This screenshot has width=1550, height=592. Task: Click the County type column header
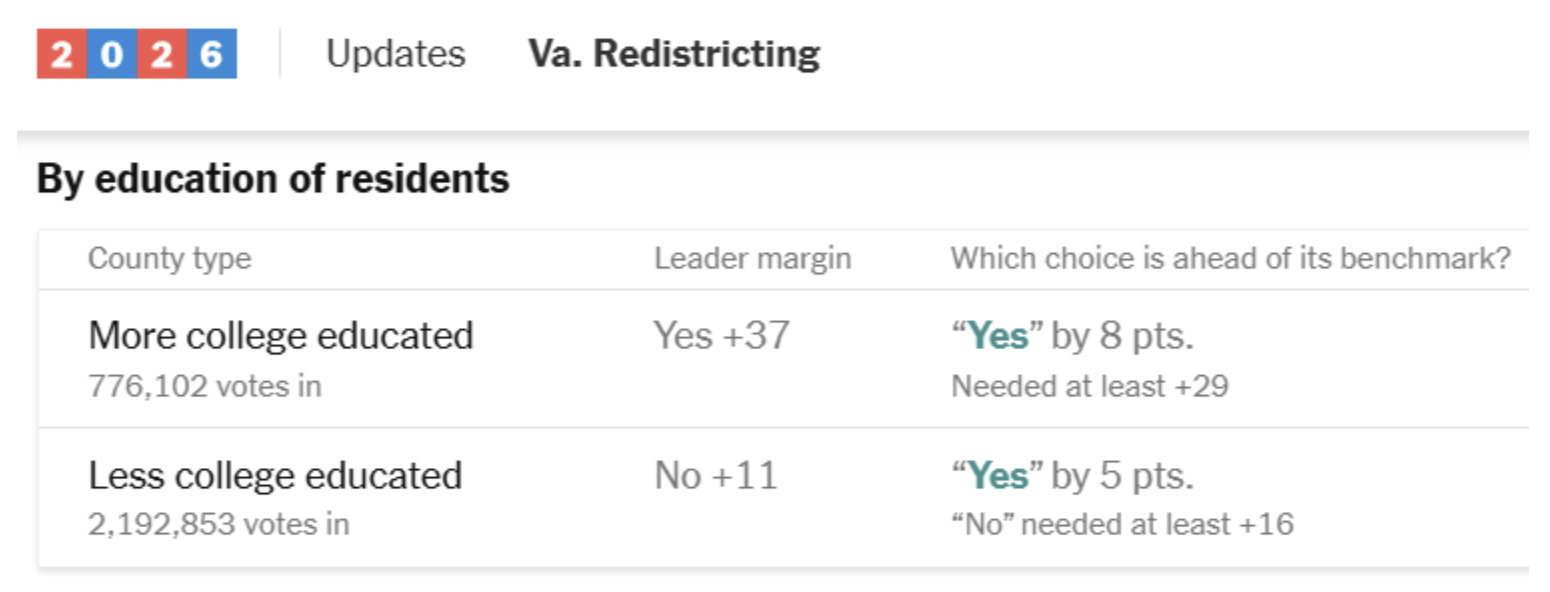point(169,259)
